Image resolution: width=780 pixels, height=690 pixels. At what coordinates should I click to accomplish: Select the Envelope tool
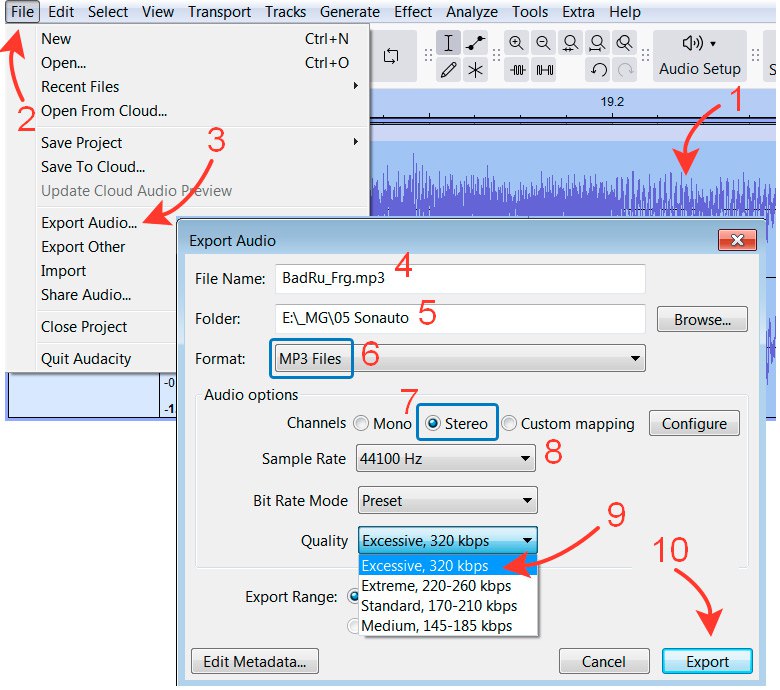click(x=475, y=43)
